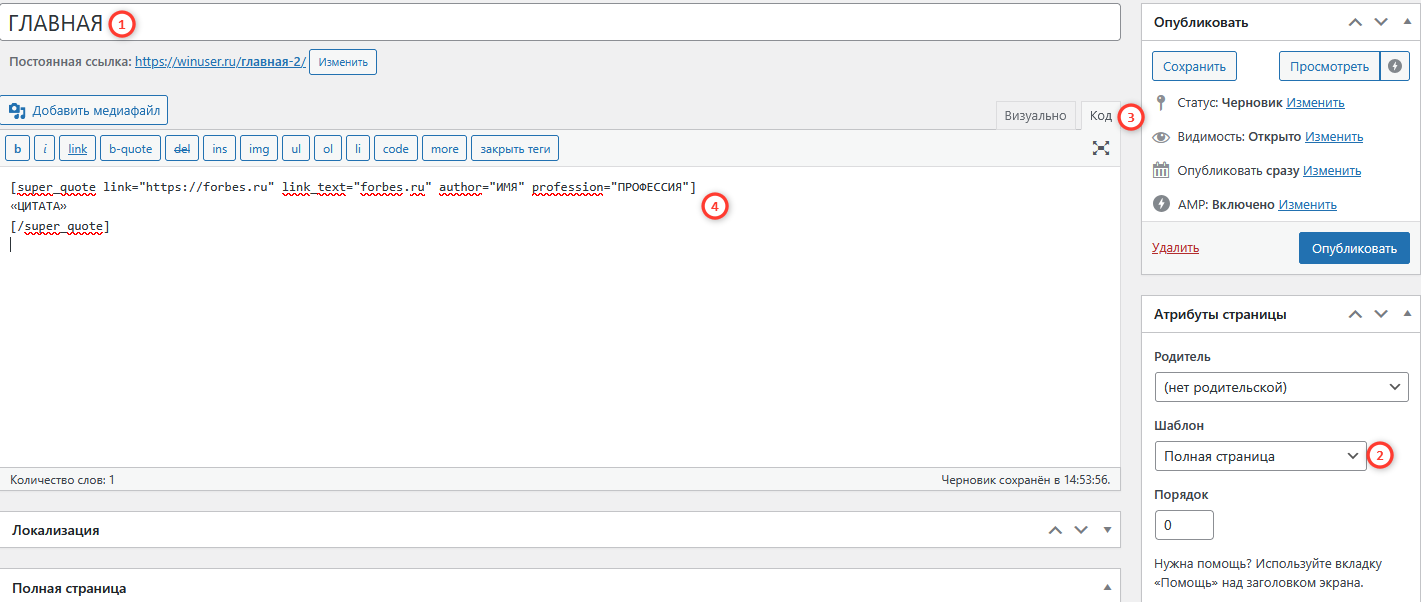This screenshot has height=602, width=1421.
Task: Click the AMP lightning preview icon
Action: point(1395,66)
